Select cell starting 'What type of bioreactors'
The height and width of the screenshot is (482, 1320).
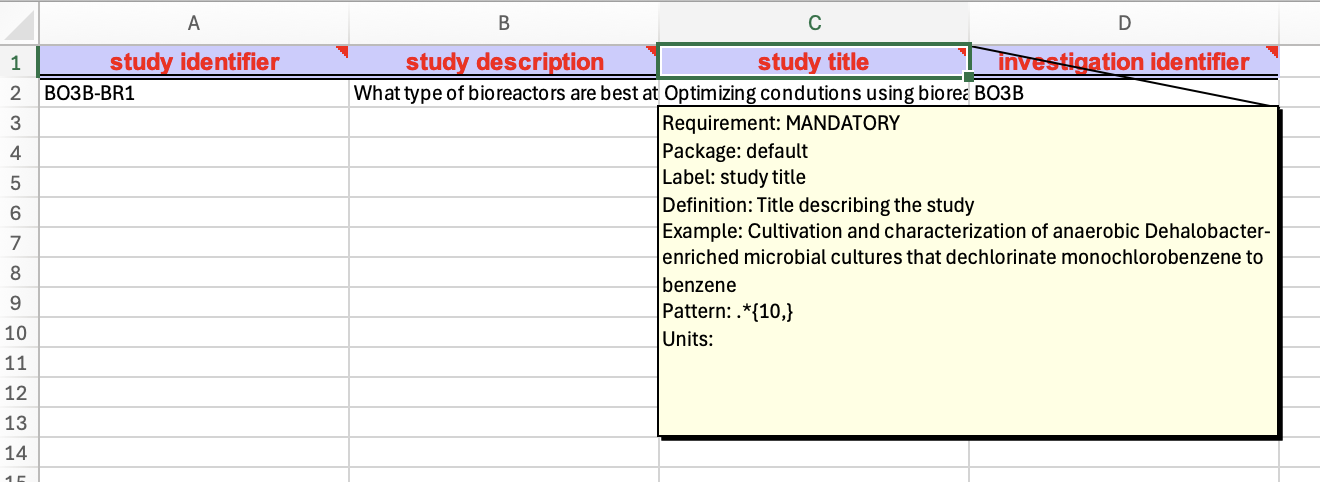coord(504,94)
